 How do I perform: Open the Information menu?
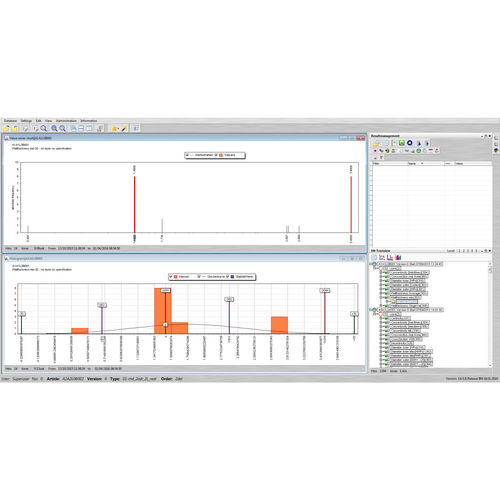coord(89,121)
